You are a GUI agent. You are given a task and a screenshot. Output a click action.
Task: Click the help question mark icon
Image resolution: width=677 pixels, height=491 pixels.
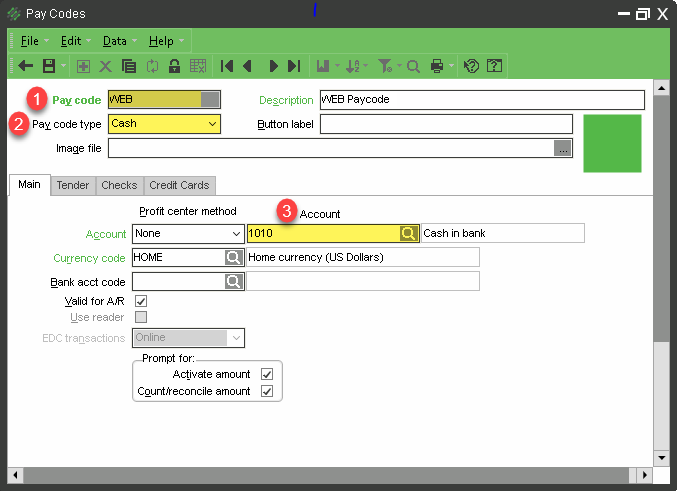point(494,66)
